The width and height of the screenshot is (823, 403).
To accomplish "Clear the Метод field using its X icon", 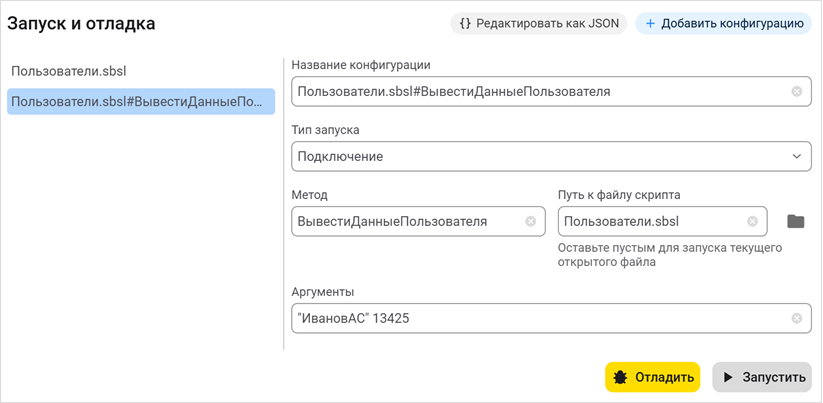I will 530,221.
